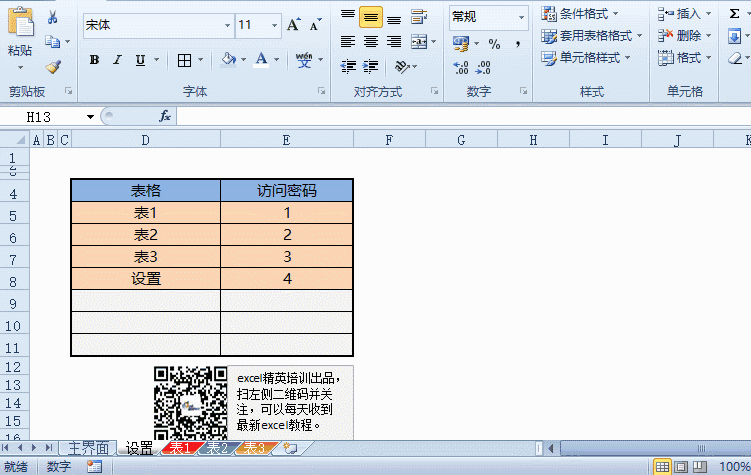This screenshot has width=751, height=475.
Task: Decrease indent
Action: pos(348,66)
